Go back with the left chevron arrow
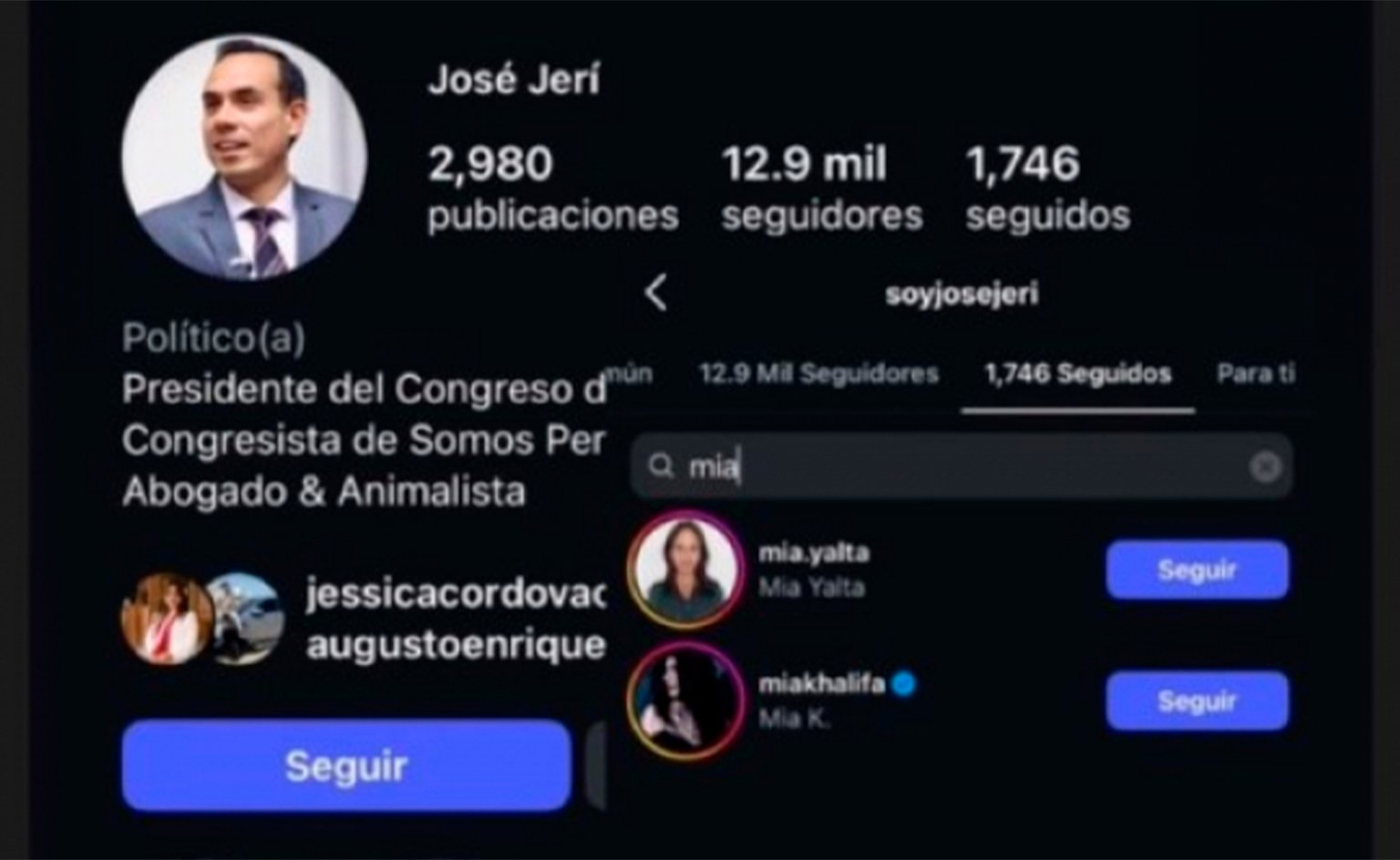 (x=655, y=292)
